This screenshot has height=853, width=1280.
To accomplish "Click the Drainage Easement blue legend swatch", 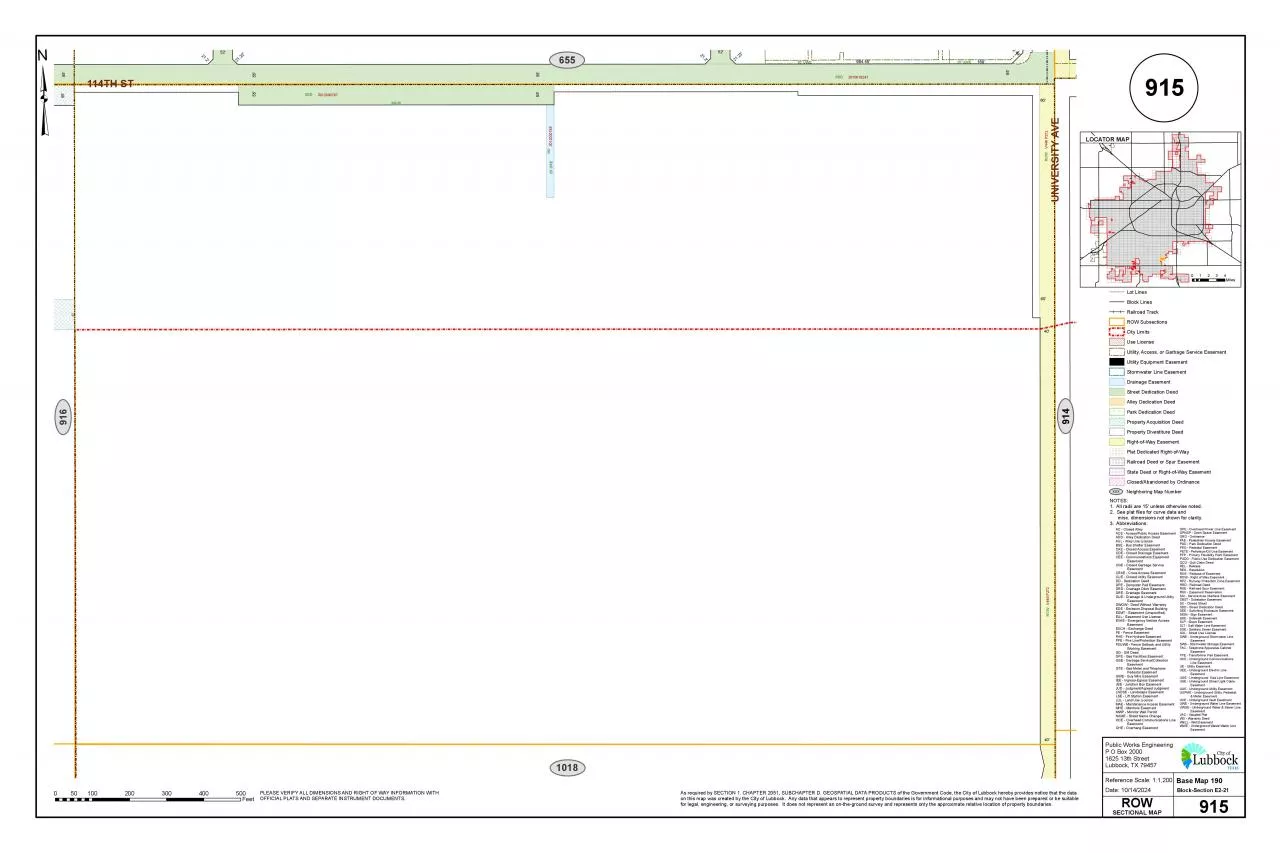I will [1116, 382].
